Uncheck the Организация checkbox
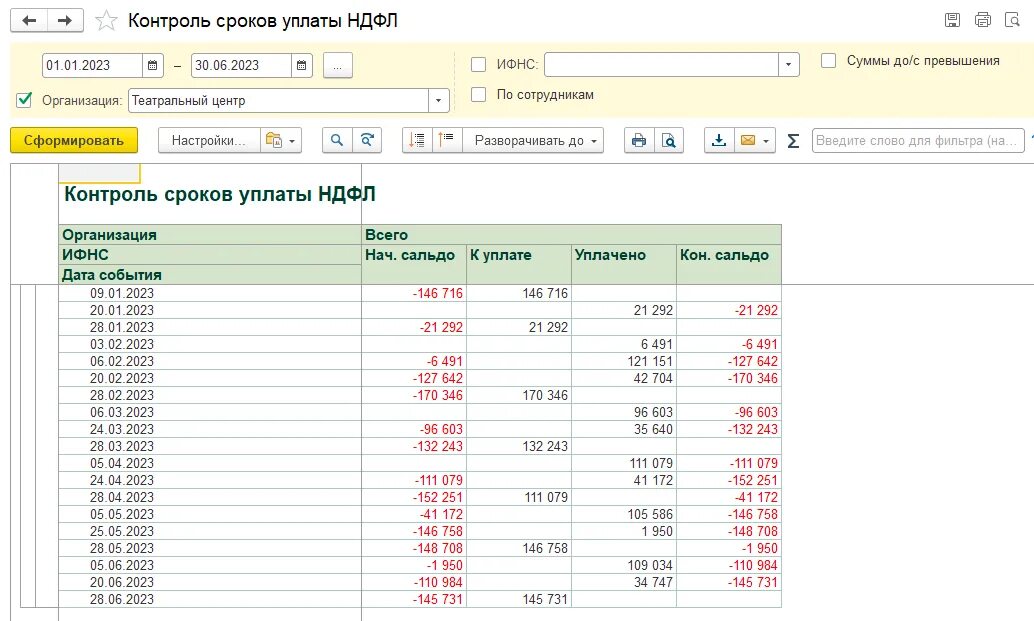 coord(24,100)
